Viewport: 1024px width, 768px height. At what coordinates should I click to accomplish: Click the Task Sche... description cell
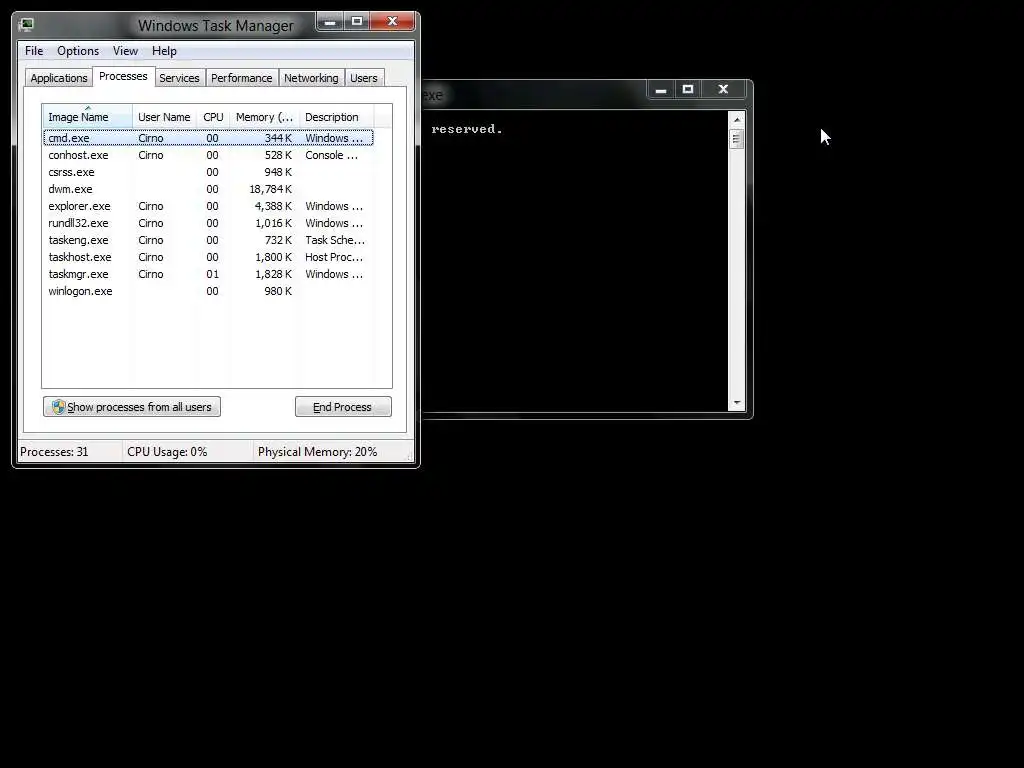(335, 240)
